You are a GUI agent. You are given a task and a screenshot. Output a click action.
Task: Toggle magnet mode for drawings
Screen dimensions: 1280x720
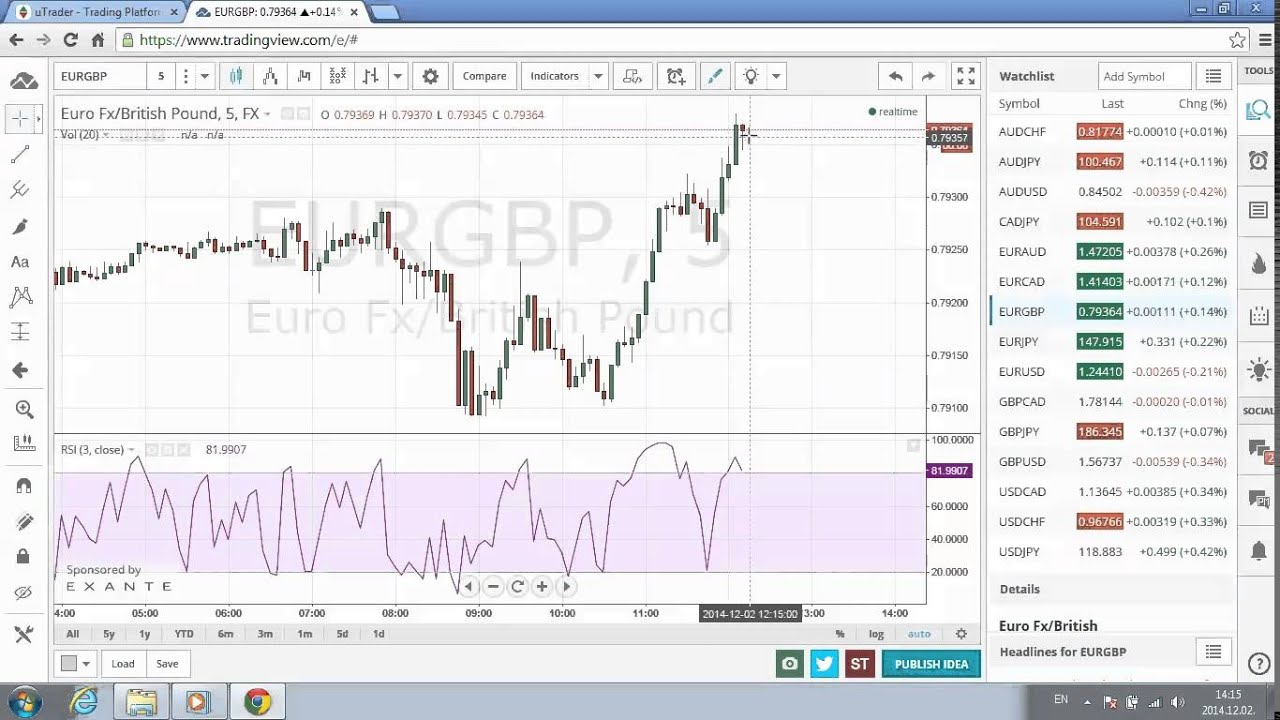coord(23,486)
